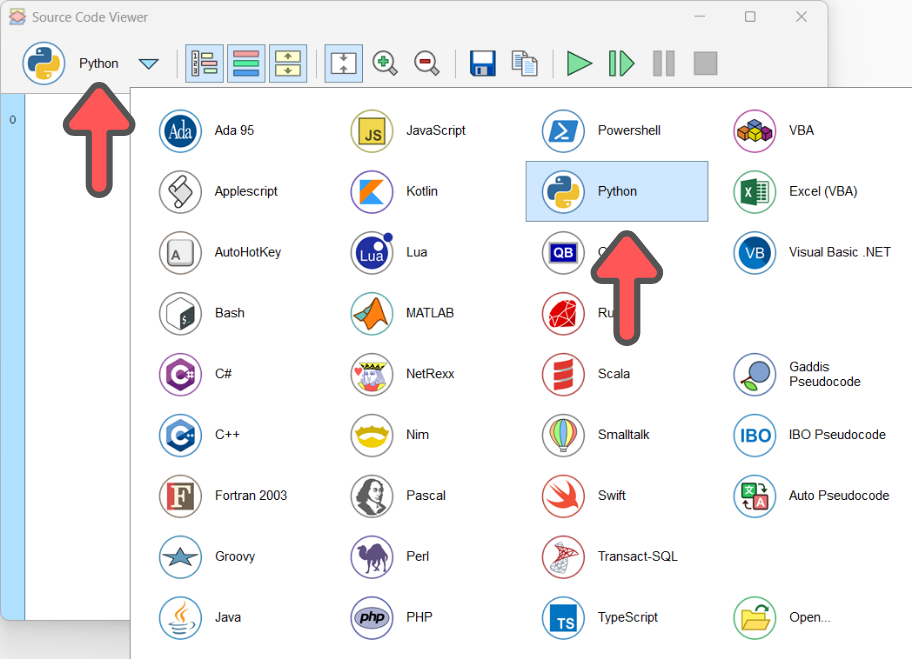Pick the Fortran 2003 icon
Viewport: 912px width, 660px height.
pos(180,496)
